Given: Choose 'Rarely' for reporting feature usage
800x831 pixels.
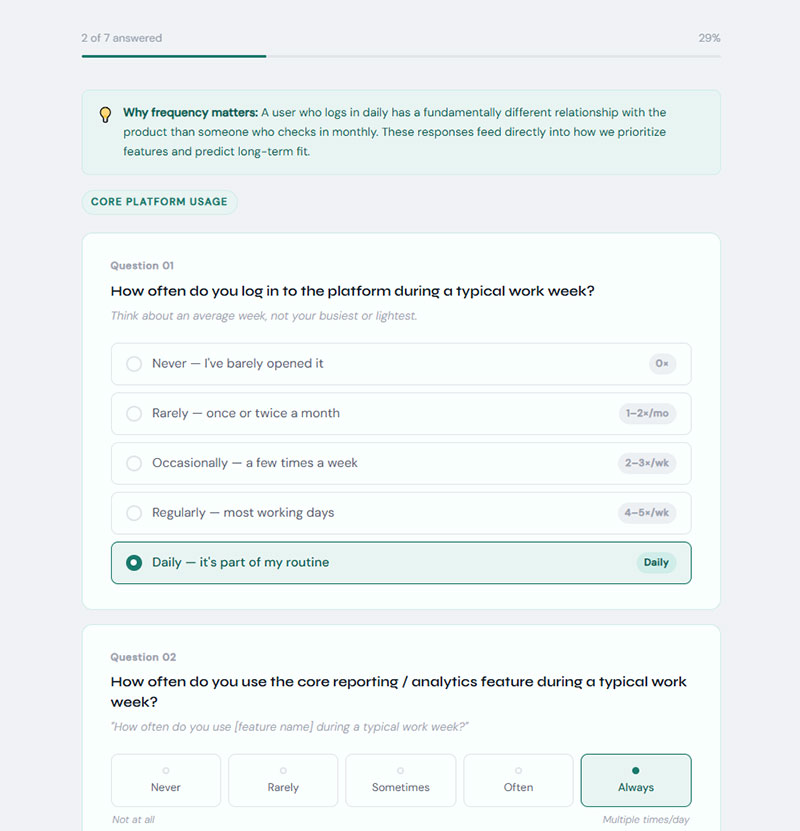Looking at the screenshot, I should click(283, 780).
